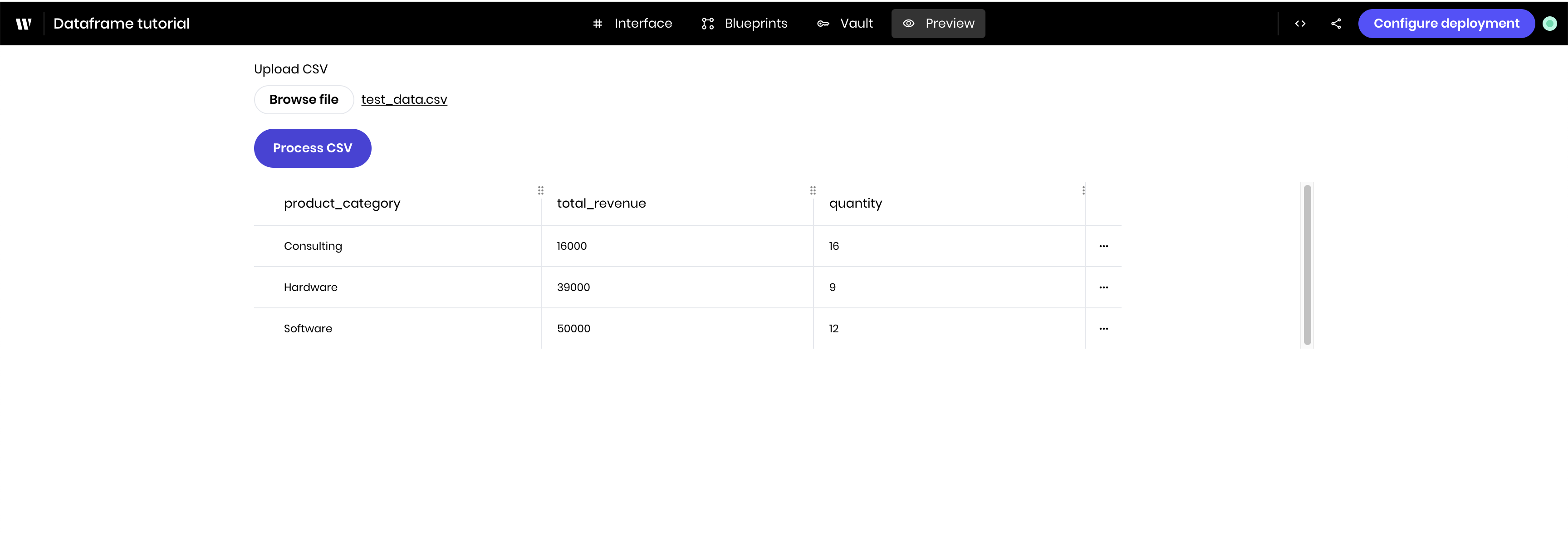This screenshot has height=535, width=1568.
Task: Click the dataframe vertical scrollbar
Action: click(x=1307, y=265)
